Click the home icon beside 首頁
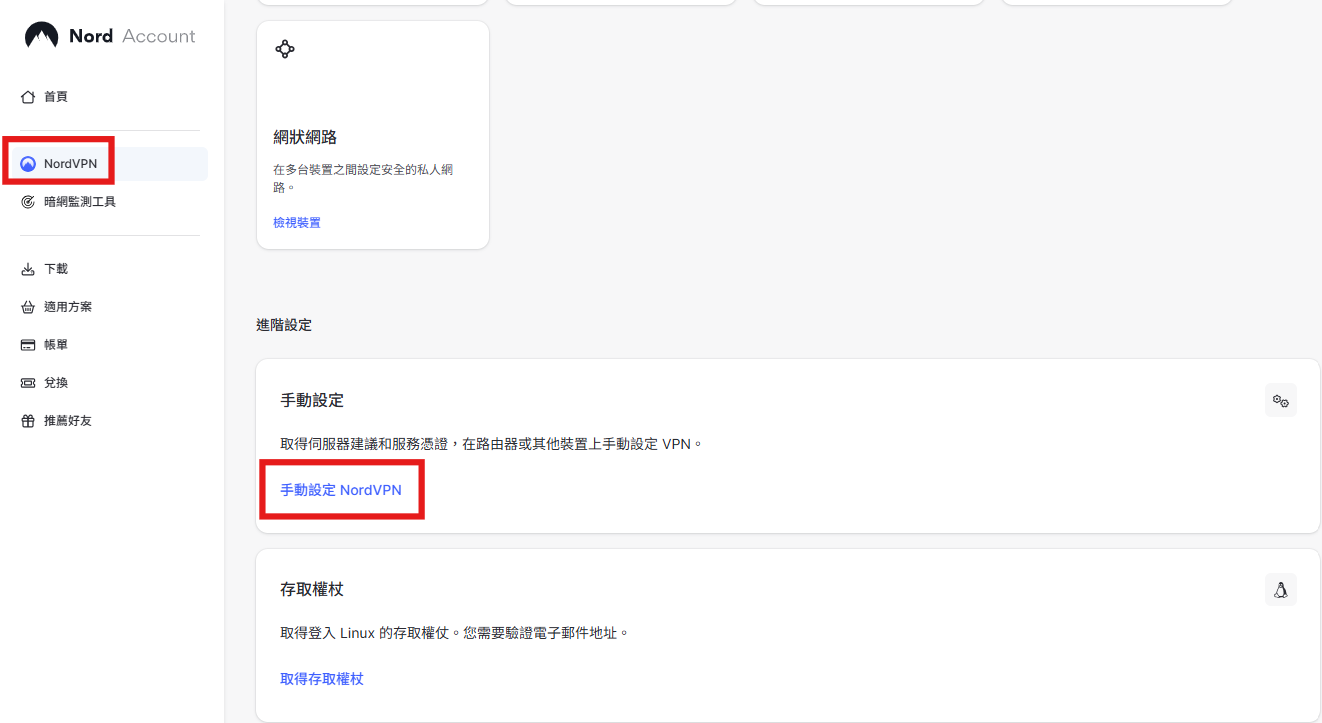This screenshot has width=1322, height=723. [28, 97]
